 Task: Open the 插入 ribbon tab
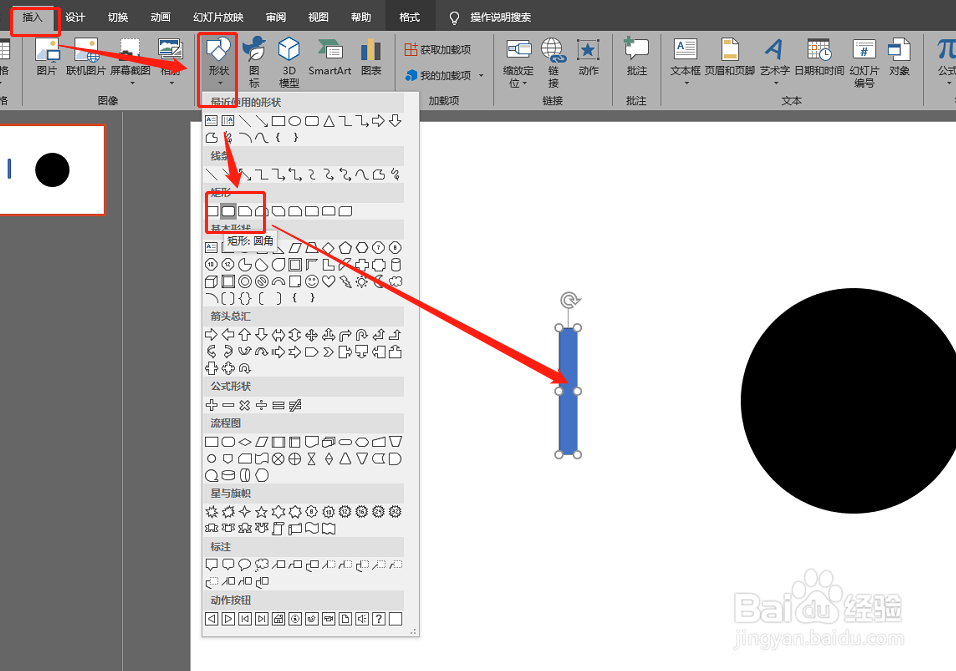click(x=32, y=17)
